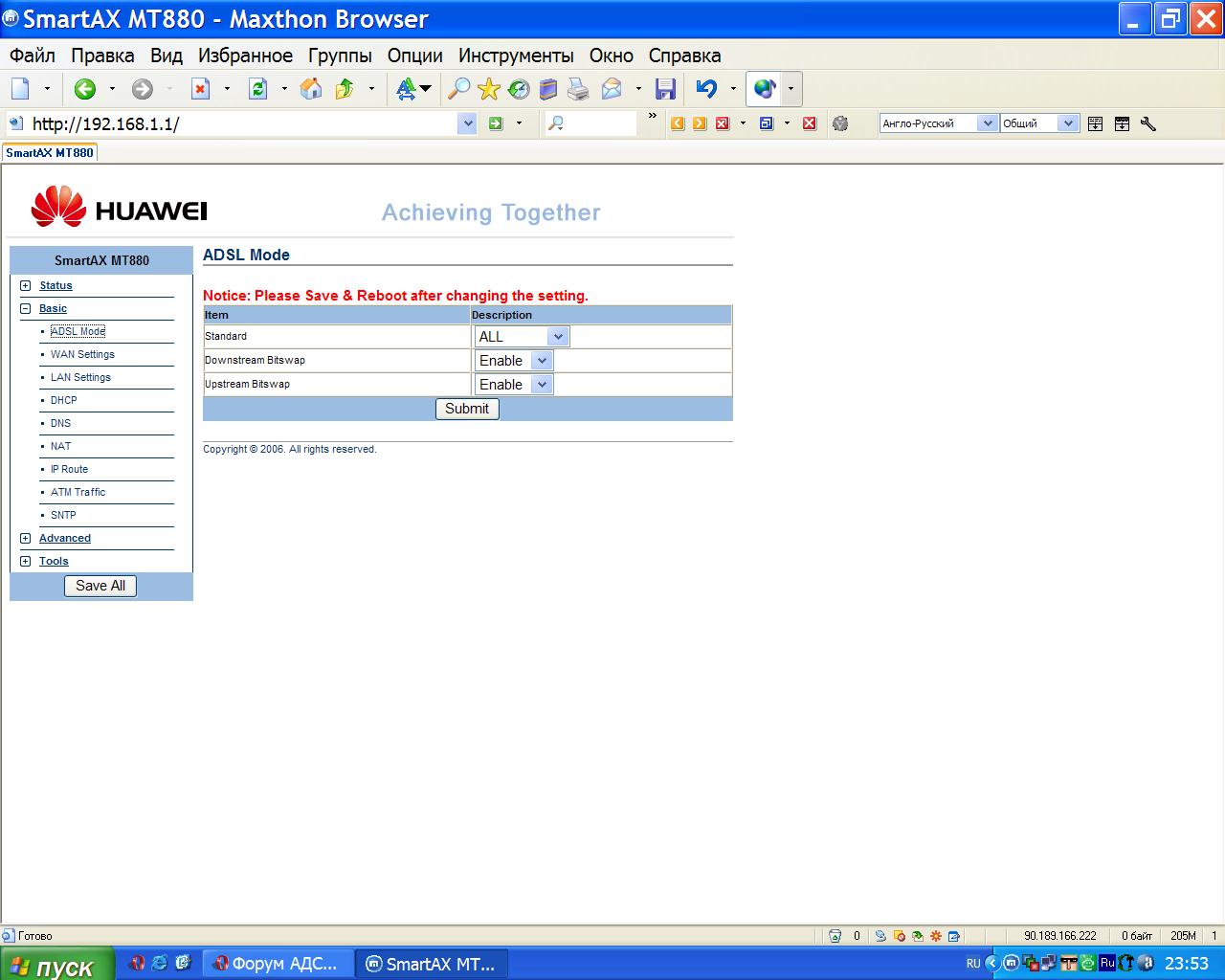Open the Справка menu

click(684, 56)
